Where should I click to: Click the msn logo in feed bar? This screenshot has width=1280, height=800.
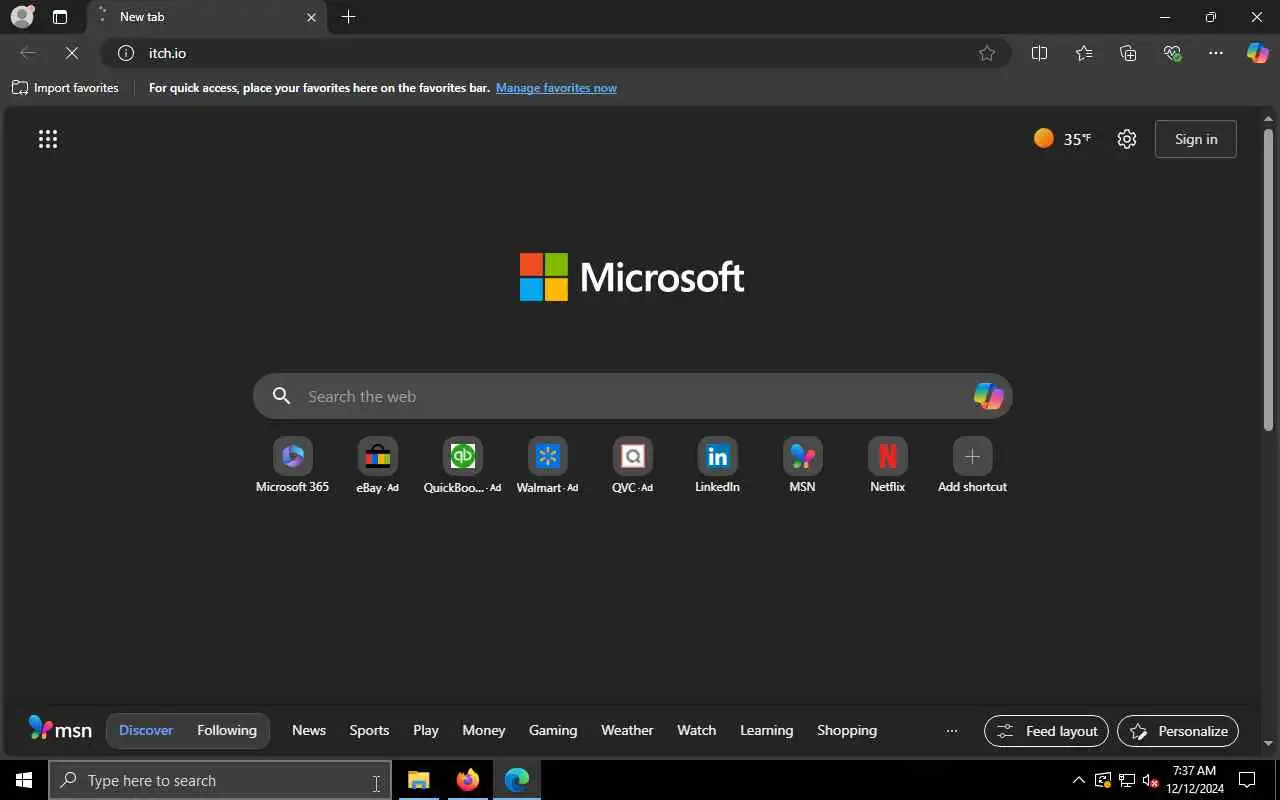(x=60, y=728)
